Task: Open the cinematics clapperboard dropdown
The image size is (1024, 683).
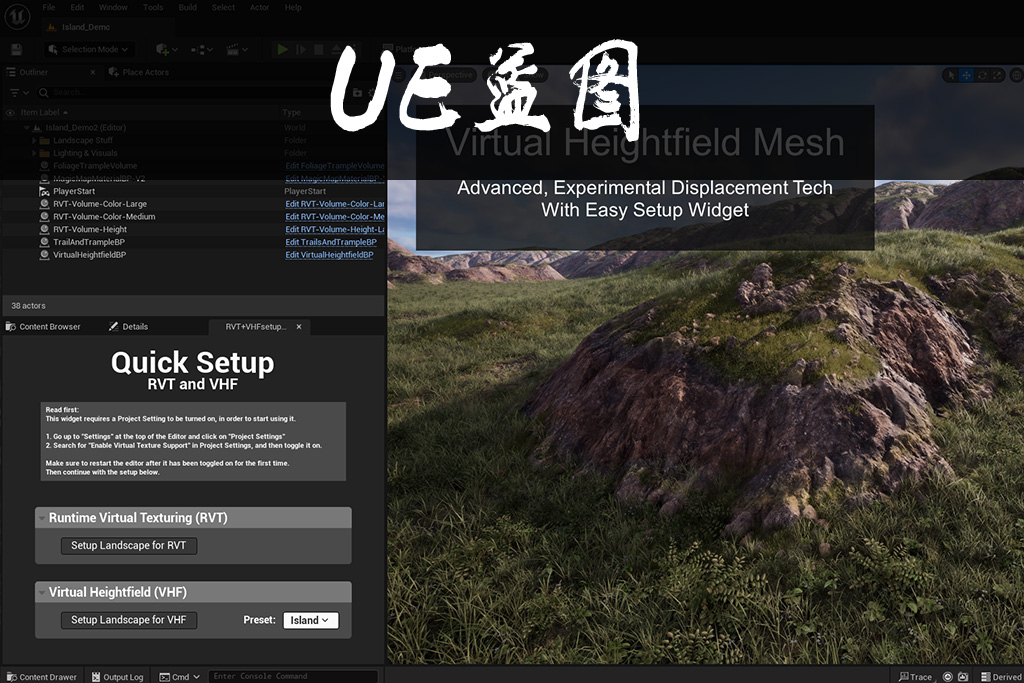Action: tap(236, 49)
